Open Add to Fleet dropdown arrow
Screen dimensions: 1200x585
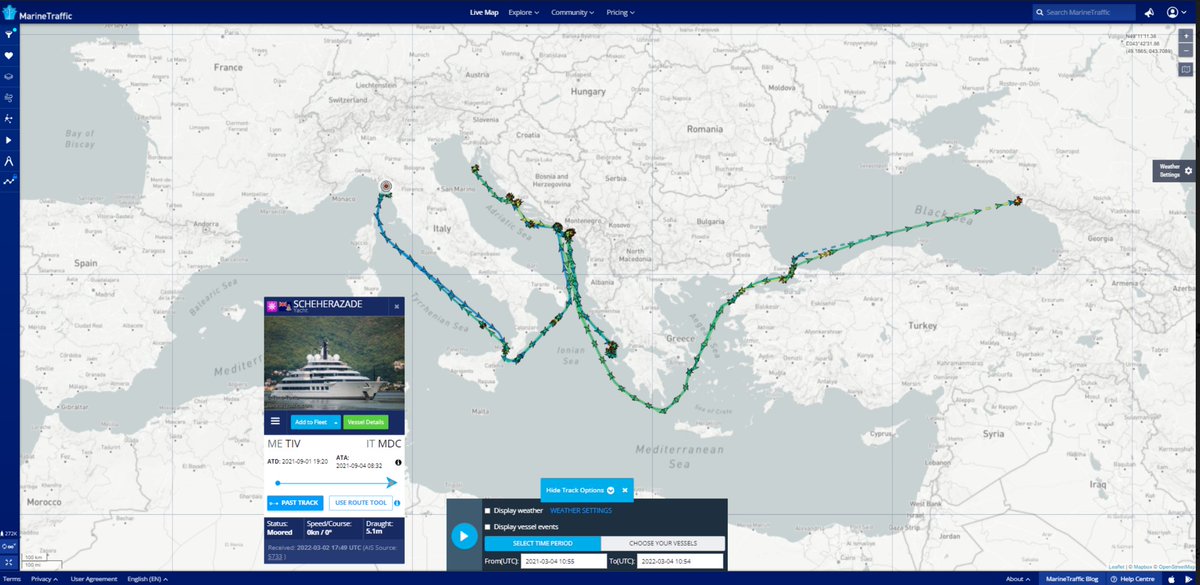point(336,422)
